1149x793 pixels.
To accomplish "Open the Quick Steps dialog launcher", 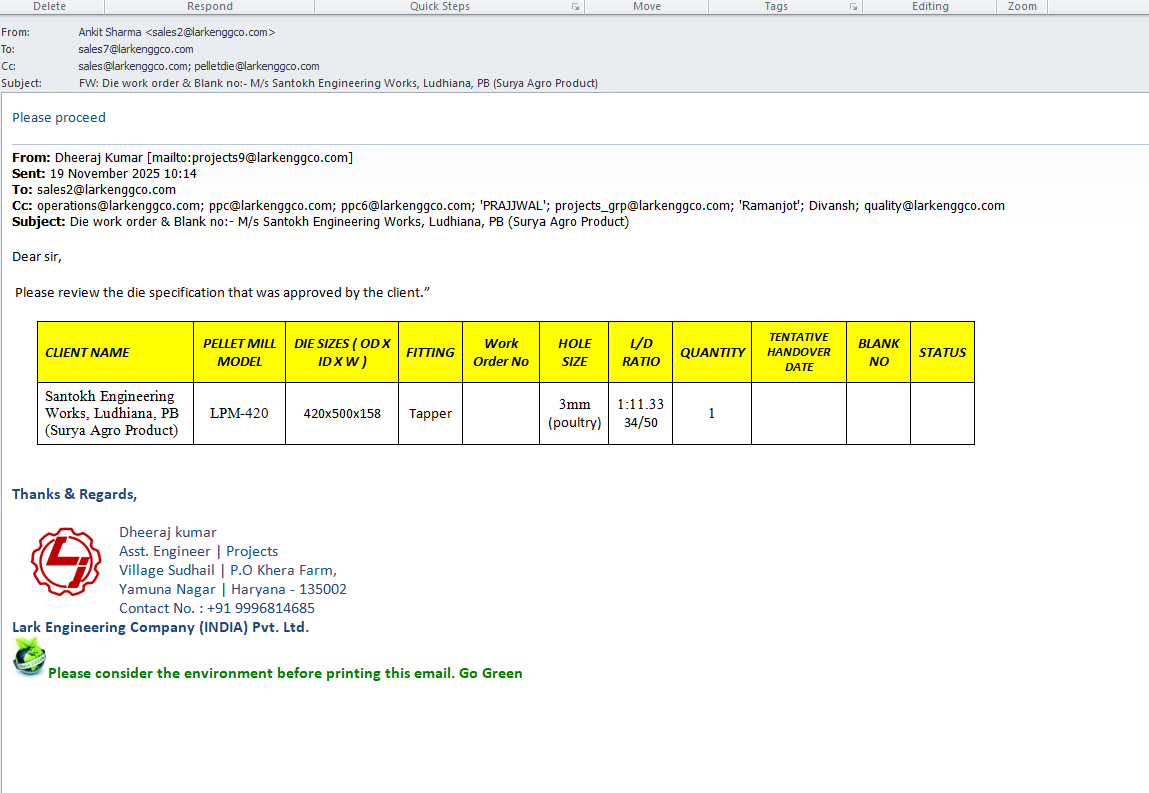I will click(x=575, y=7).
